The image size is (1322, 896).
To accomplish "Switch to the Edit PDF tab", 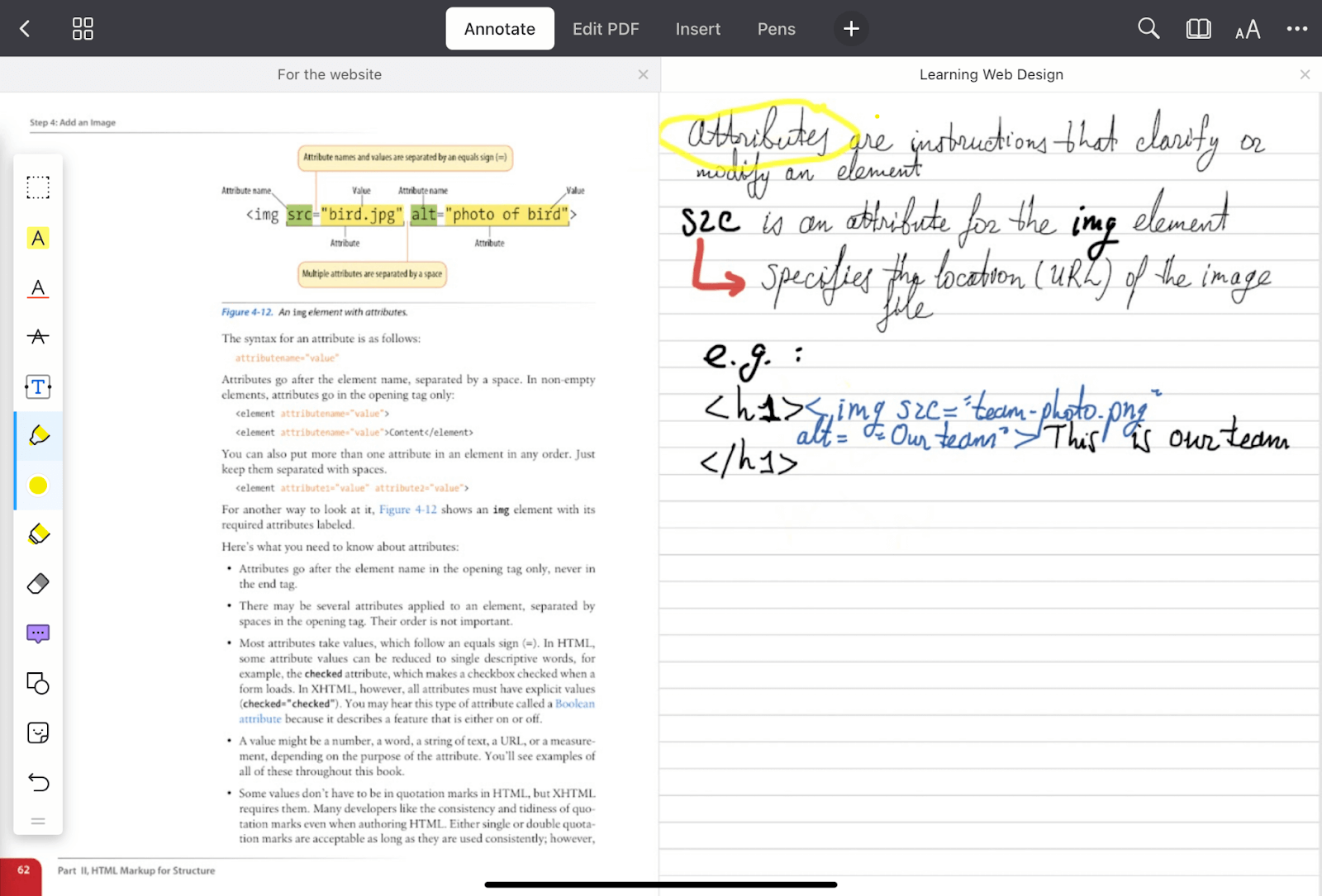I will [x=606, y=28].
